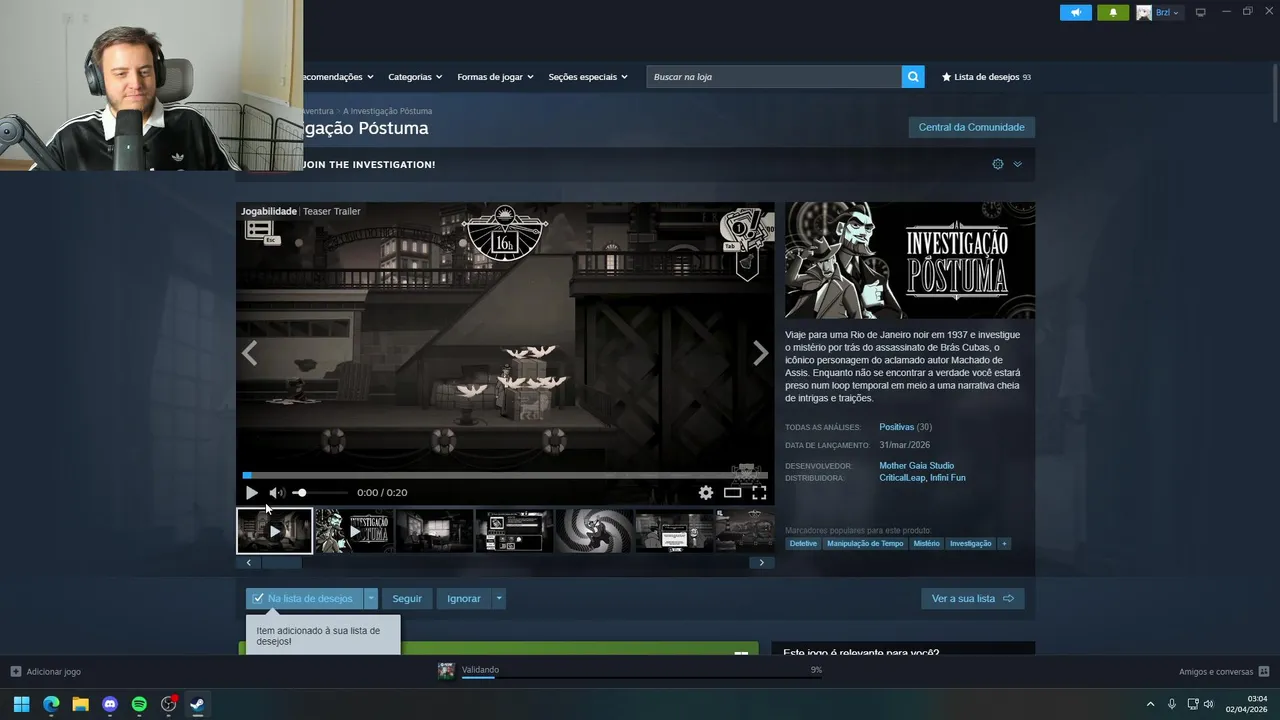Viewport: 1280px width, 720px height.
Task: Click the Seguir button
Action: (x=407, y=598)
